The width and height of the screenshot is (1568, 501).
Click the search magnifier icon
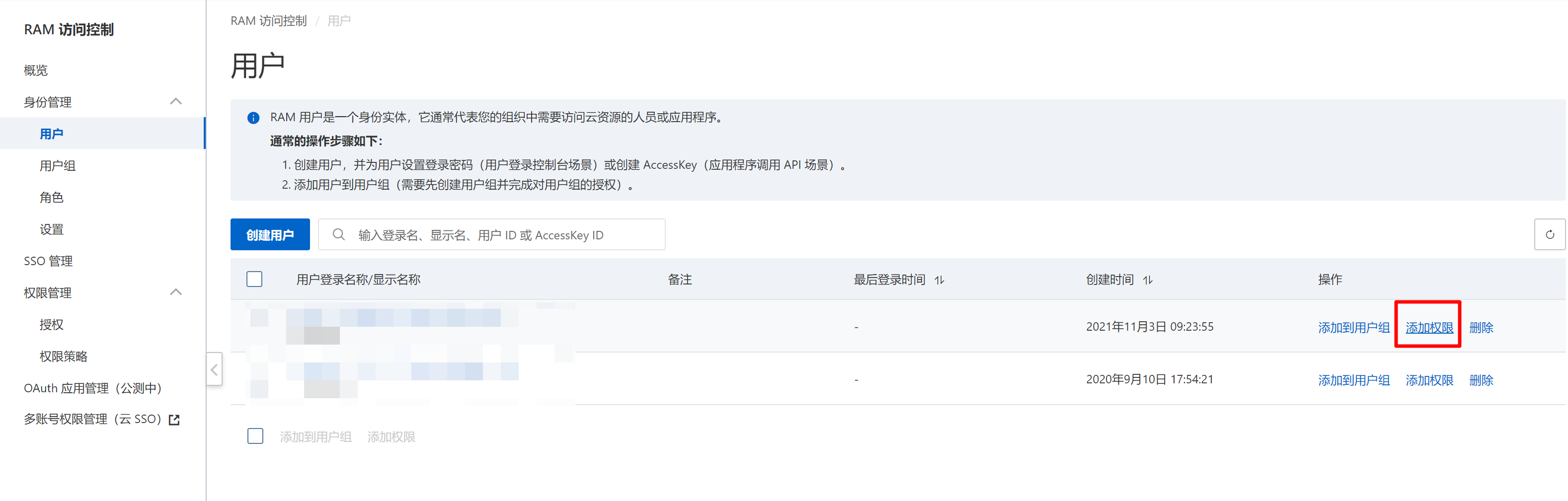click(x=338, y=235)
